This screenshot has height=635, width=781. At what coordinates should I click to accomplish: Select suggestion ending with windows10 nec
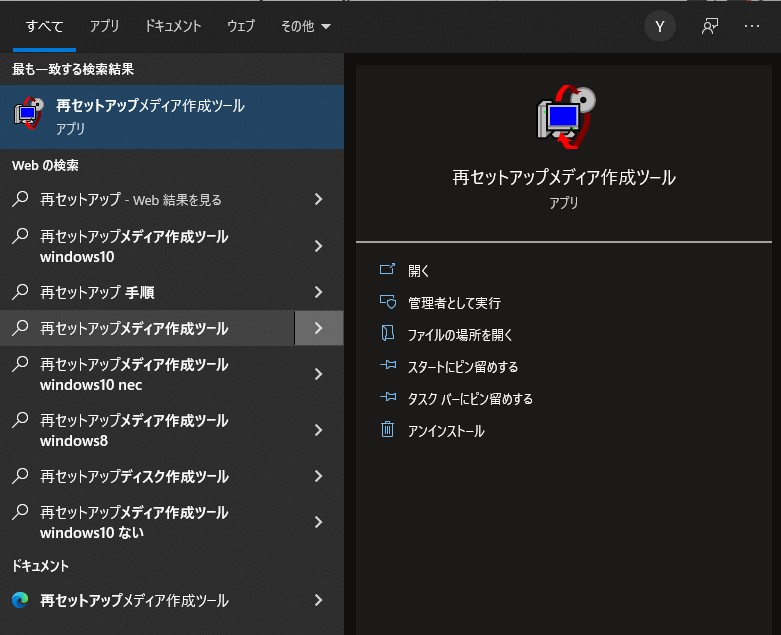click(147, 375)
